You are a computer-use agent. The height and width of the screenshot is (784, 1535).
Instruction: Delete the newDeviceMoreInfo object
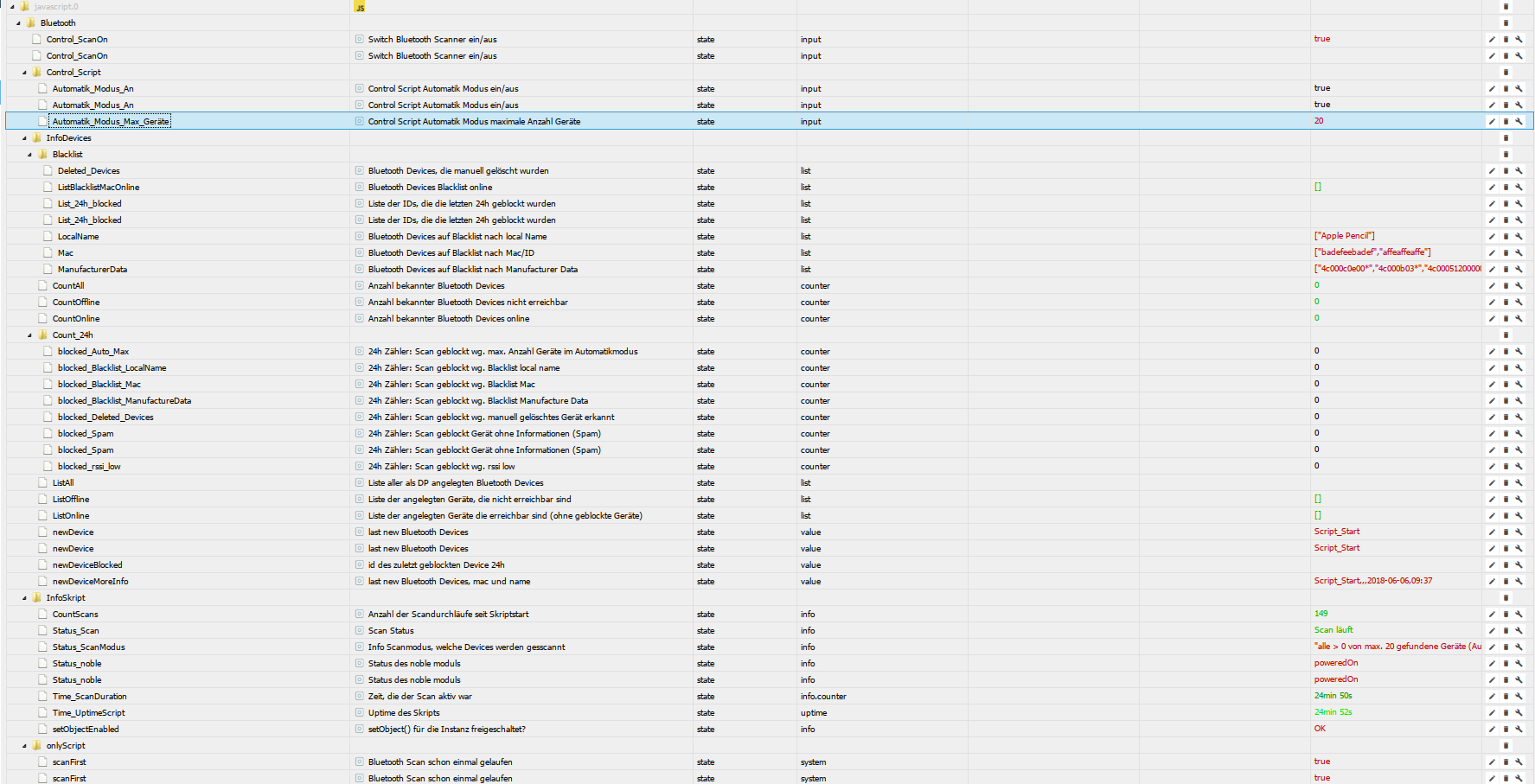click(1506, 582)
